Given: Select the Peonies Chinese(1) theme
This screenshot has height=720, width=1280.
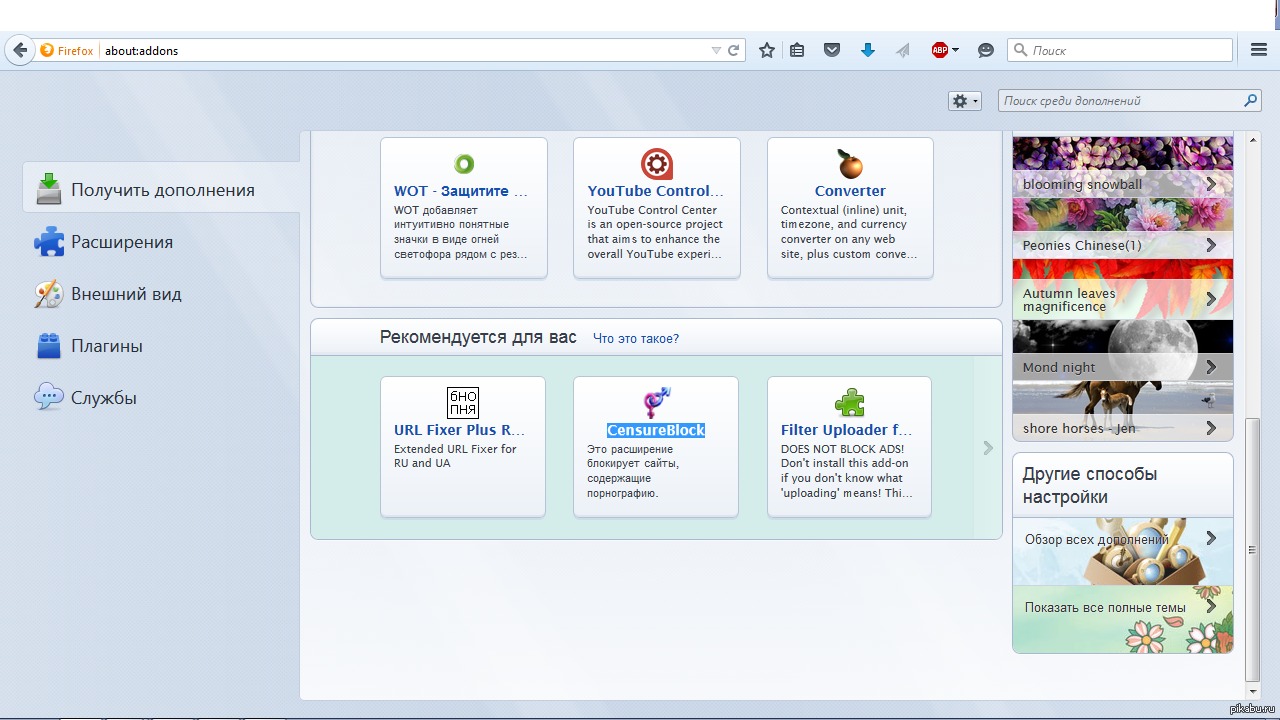Looking at the screenshot, I should 1122,228.
